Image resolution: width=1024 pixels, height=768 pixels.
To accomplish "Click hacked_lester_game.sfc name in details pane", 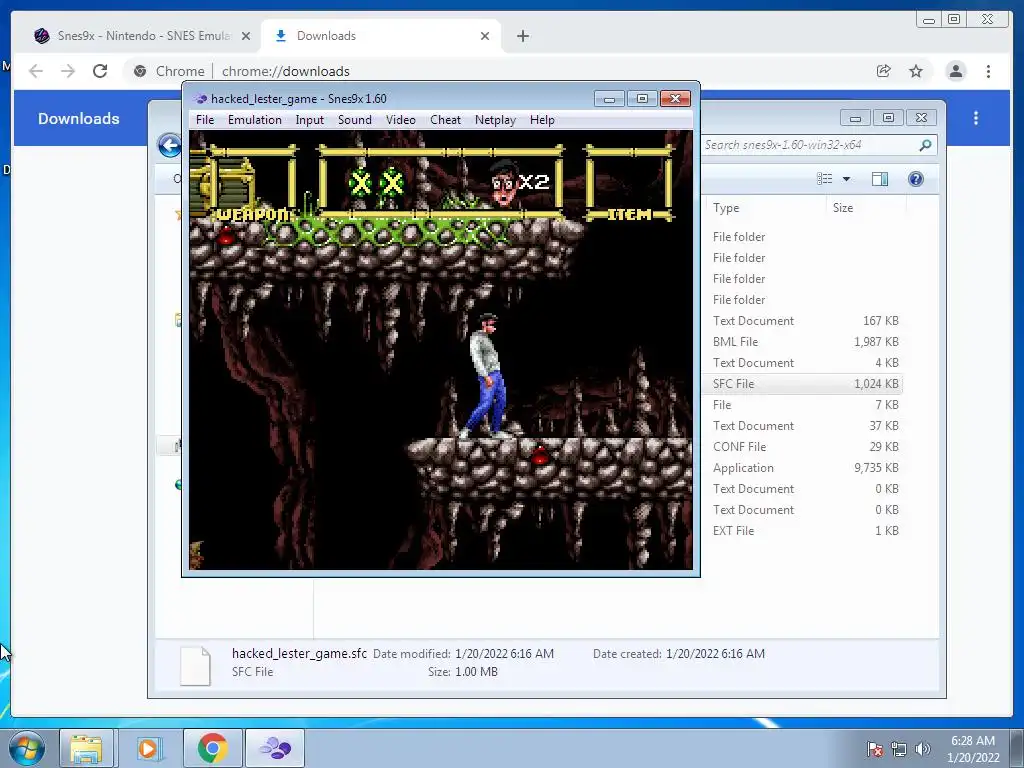I will 299,653.
